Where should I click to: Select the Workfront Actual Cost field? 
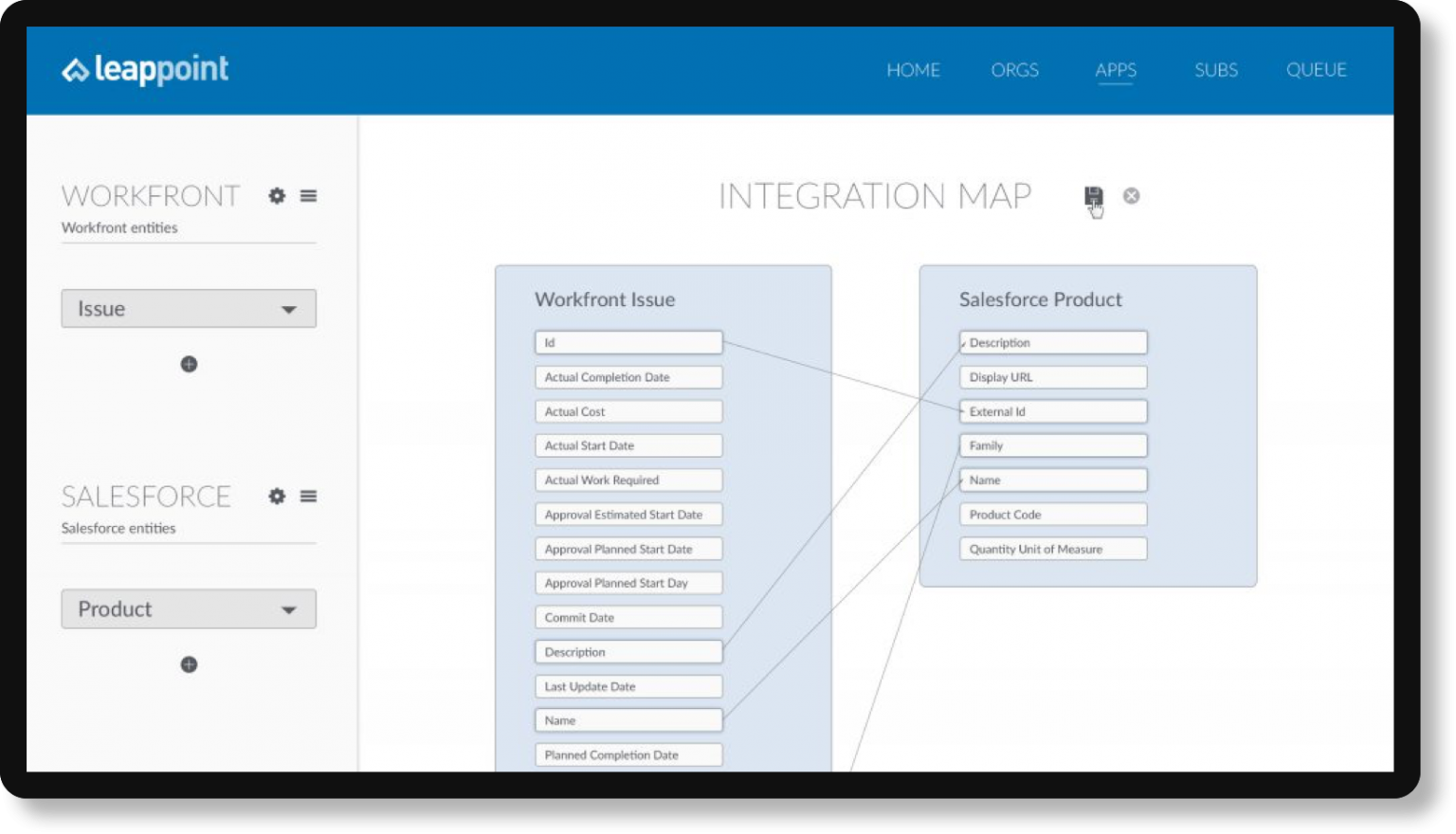pos(628,411)
